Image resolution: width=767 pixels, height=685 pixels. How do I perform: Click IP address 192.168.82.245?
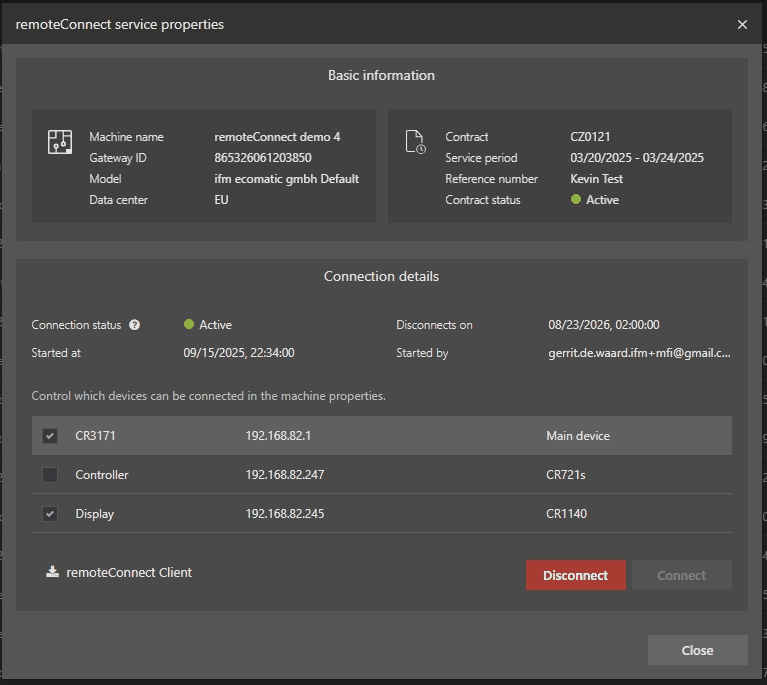click(x=285, y=514)
